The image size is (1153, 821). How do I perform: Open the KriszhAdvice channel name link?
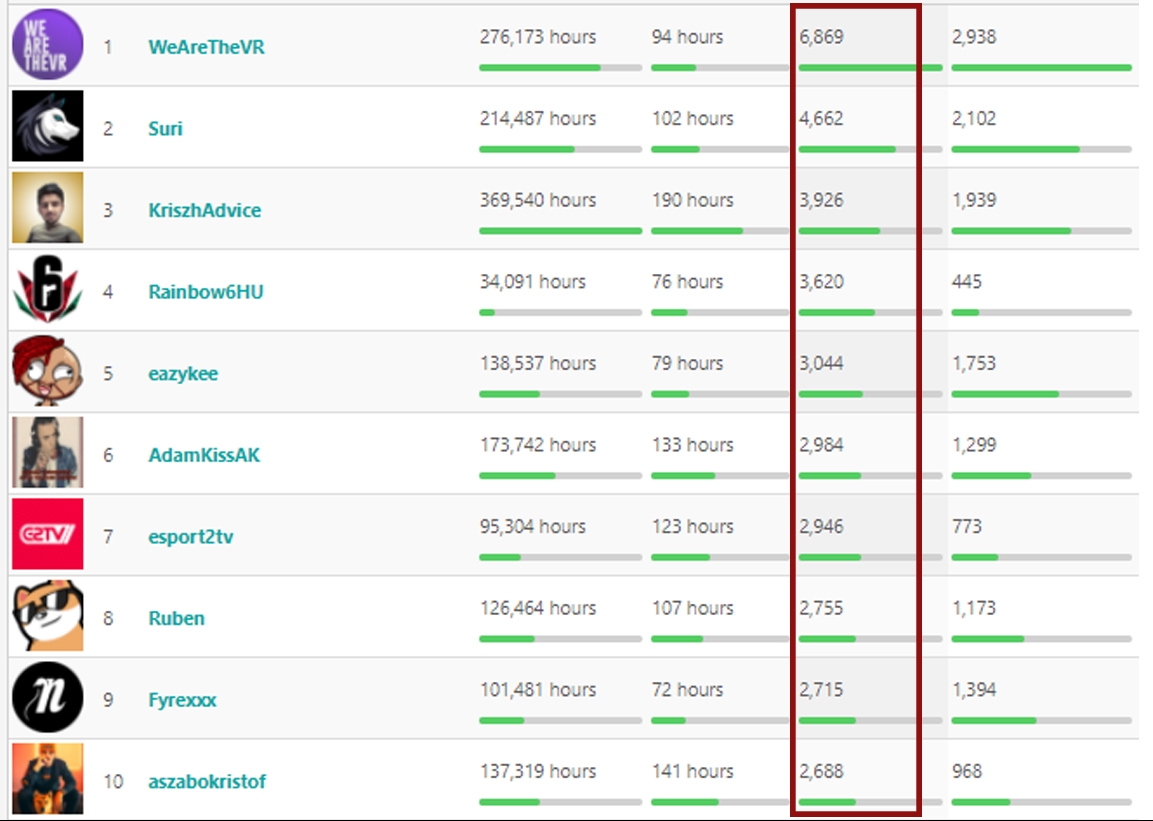tap(204, 211)
